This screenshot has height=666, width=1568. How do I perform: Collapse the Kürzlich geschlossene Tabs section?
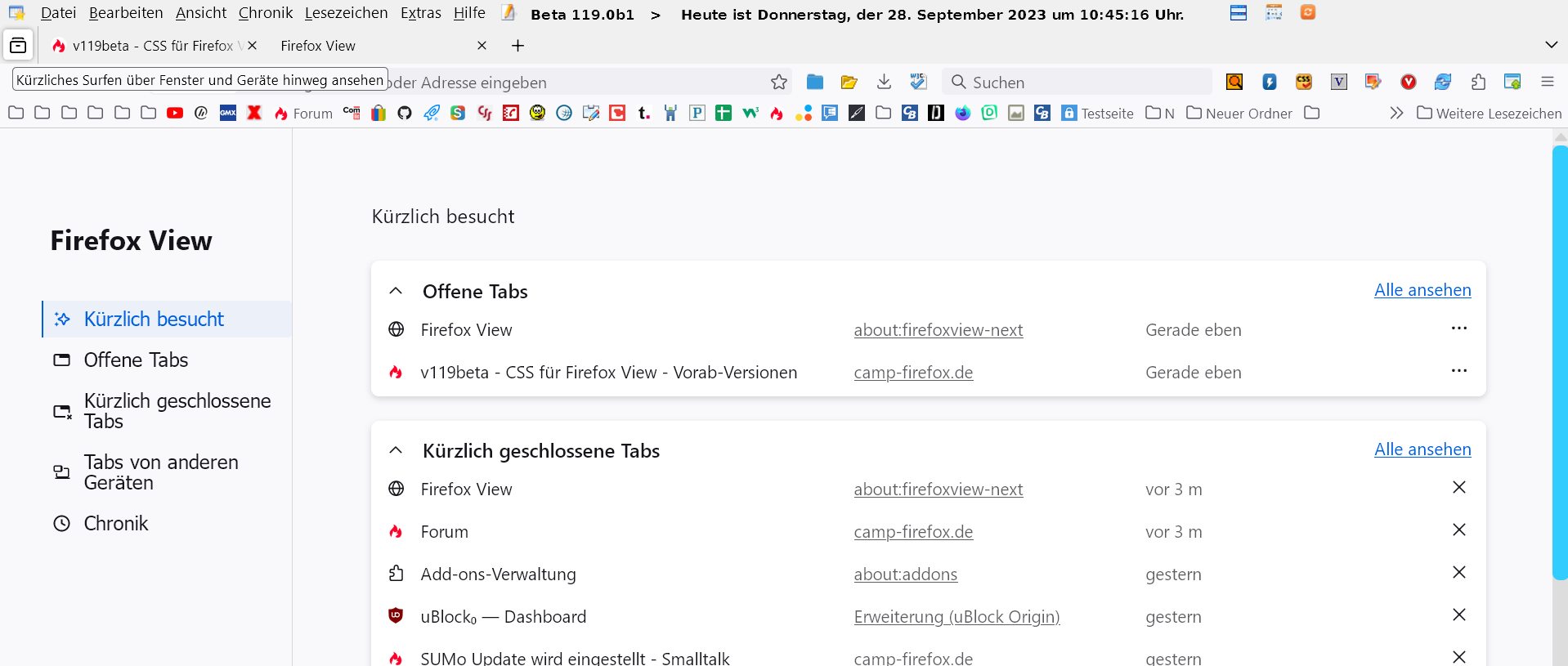point(396,450)
